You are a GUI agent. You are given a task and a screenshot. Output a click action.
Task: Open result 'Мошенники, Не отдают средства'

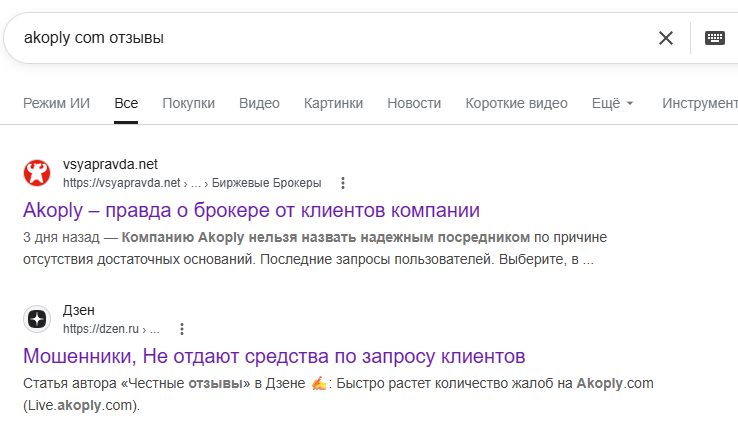pyautogui.click(x=274, y=356)
